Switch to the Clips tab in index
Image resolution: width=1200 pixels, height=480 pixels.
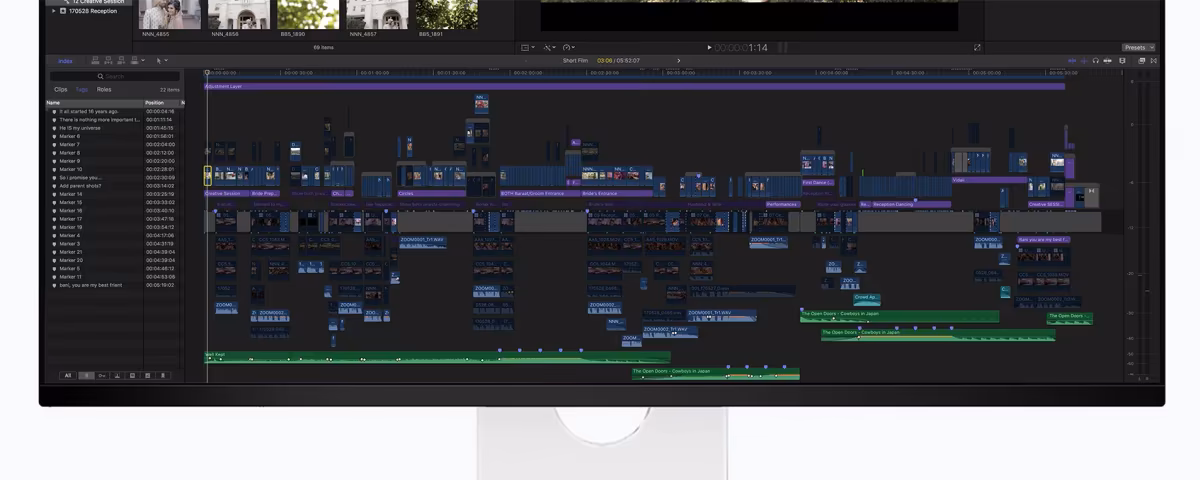point(61,90)
